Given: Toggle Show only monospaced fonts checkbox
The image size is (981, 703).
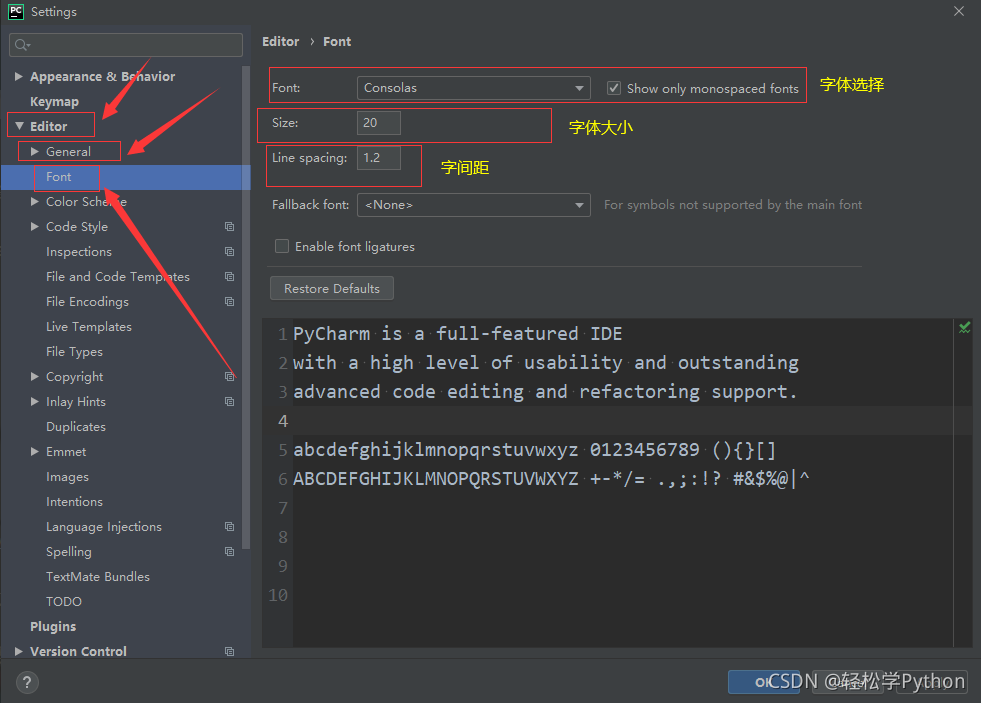Looking at the screenshot, I should coord(614,88).
